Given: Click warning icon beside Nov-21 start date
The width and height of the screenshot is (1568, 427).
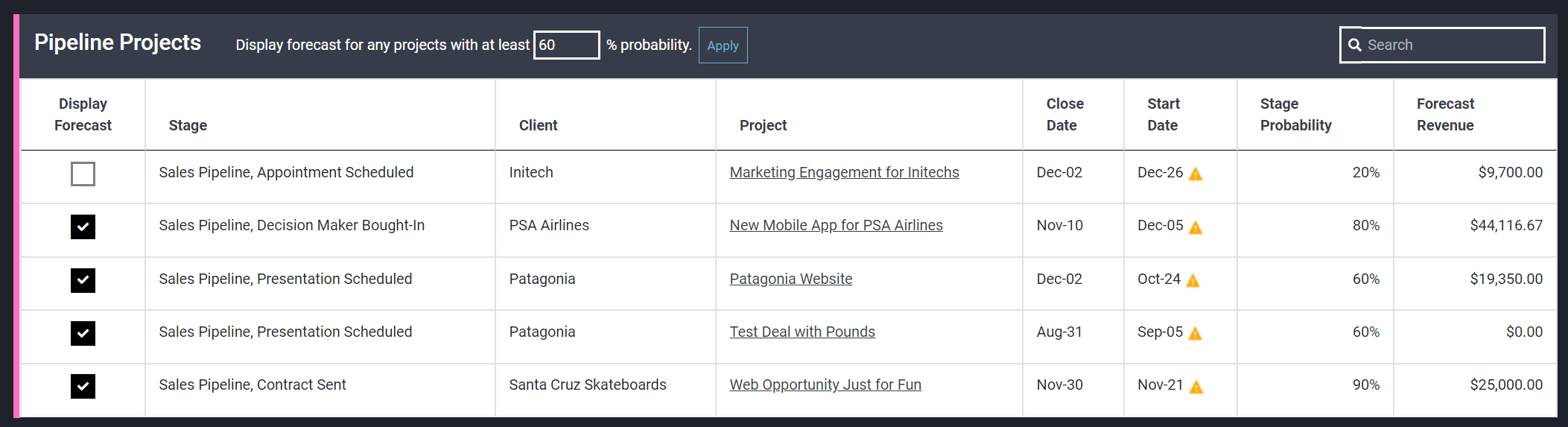Looking at the screenshot, I should point(1196,387).
